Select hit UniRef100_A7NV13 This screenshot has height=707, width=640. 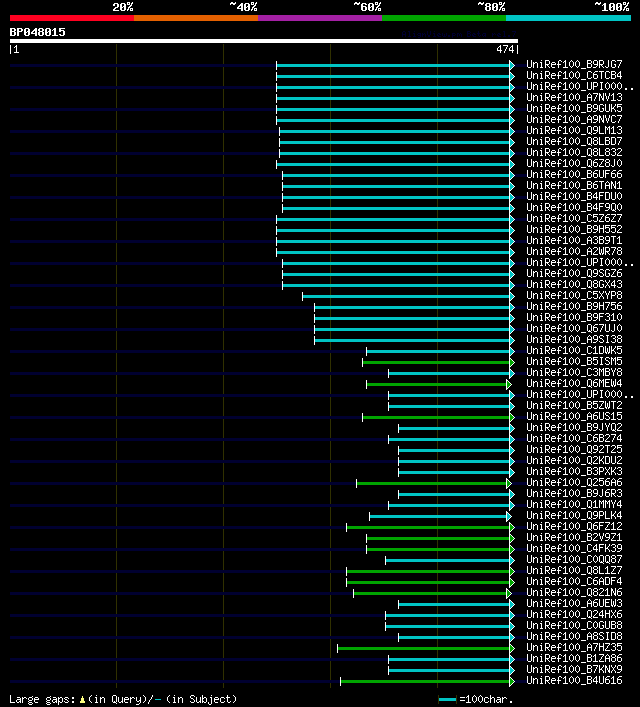[x=574, y=97]
